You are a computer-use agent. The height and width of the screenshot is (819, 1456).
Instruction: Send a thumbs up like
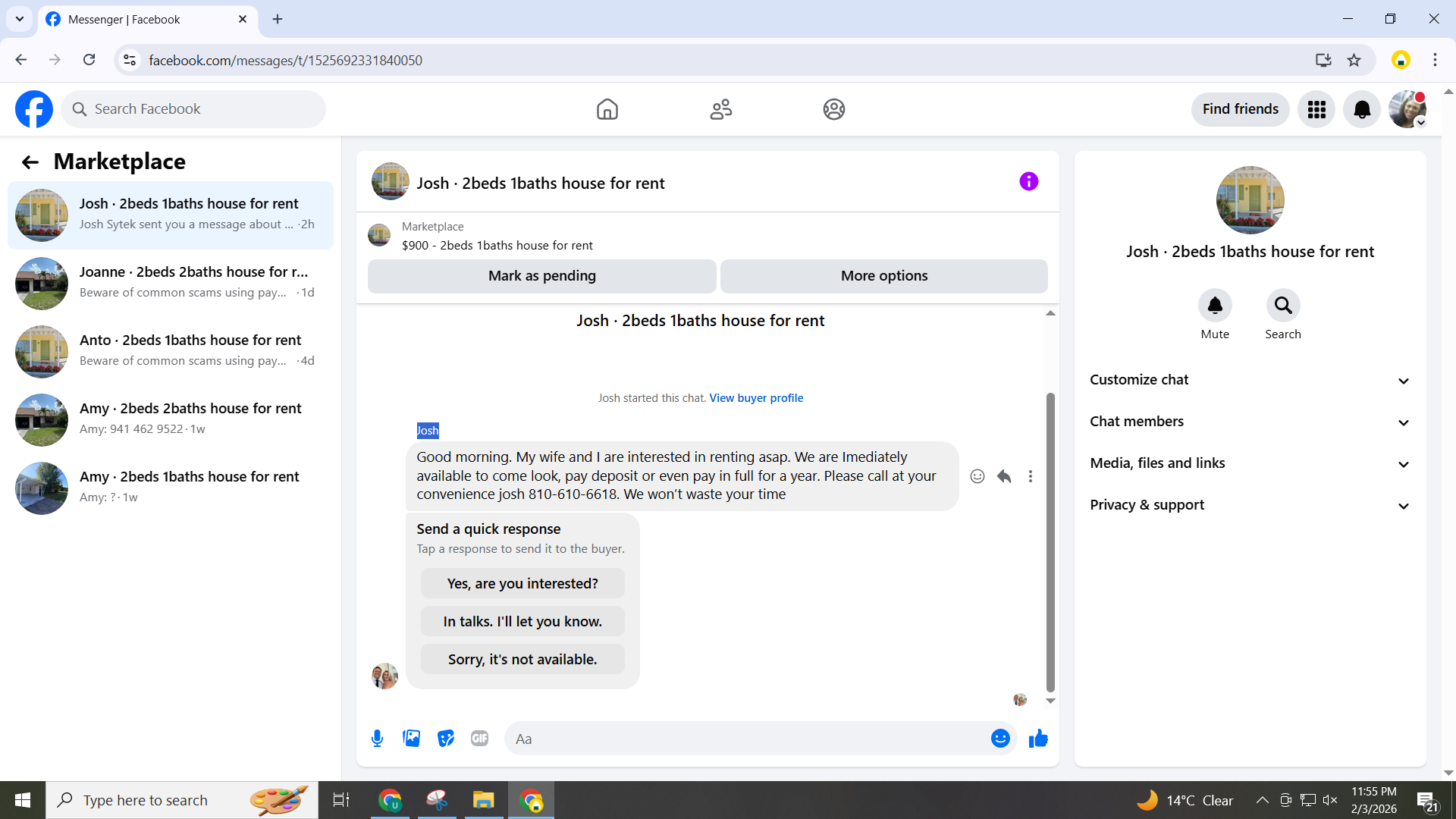[1038, 739]
